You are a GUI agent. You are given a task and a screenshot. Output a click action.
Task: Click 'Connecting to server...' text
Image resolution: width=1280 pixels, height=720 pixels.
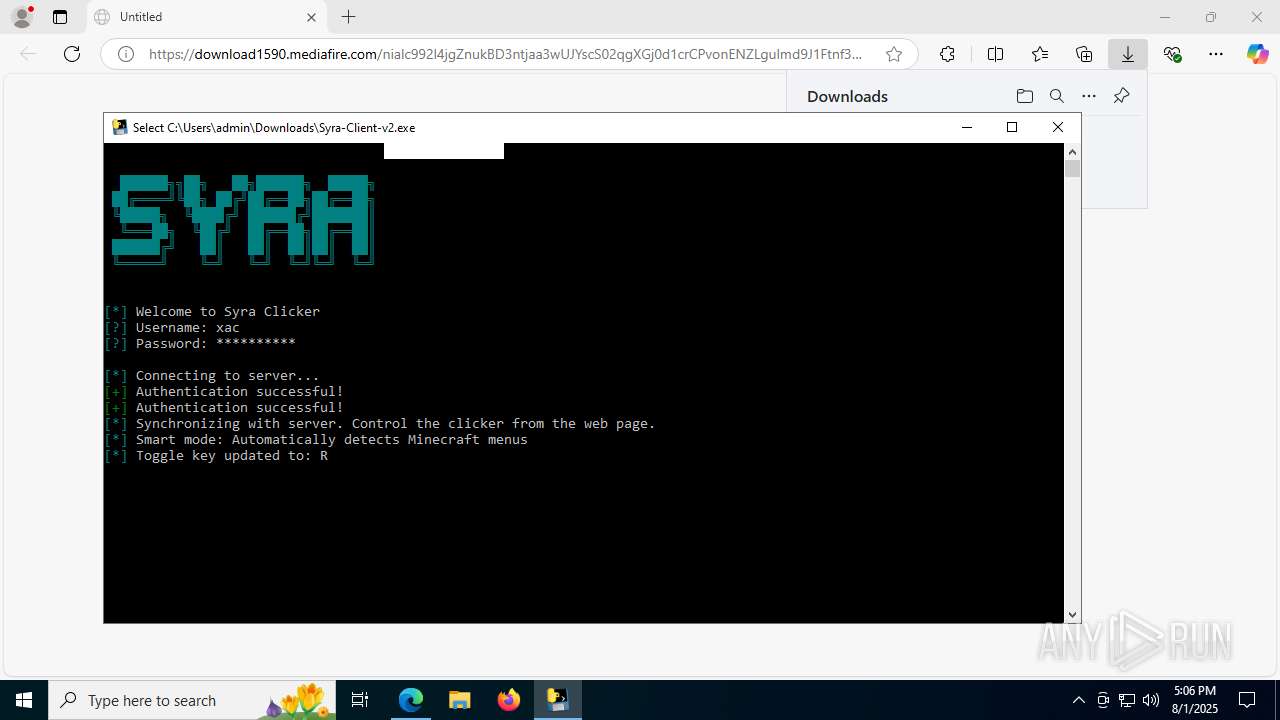click(228, 375)
